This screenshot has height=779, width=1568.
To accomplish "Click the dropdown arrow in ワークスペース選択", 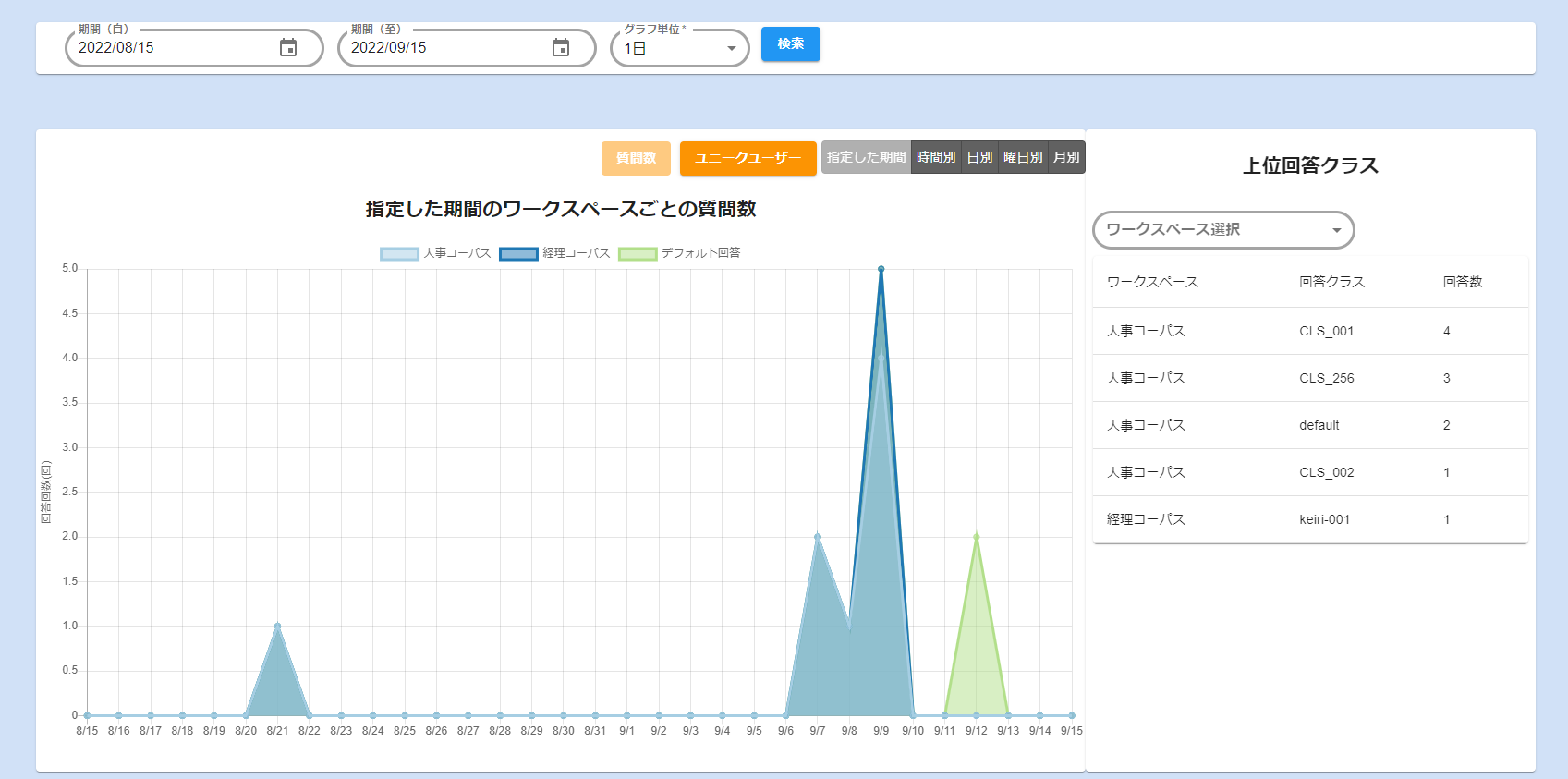I will [1336, 230].
